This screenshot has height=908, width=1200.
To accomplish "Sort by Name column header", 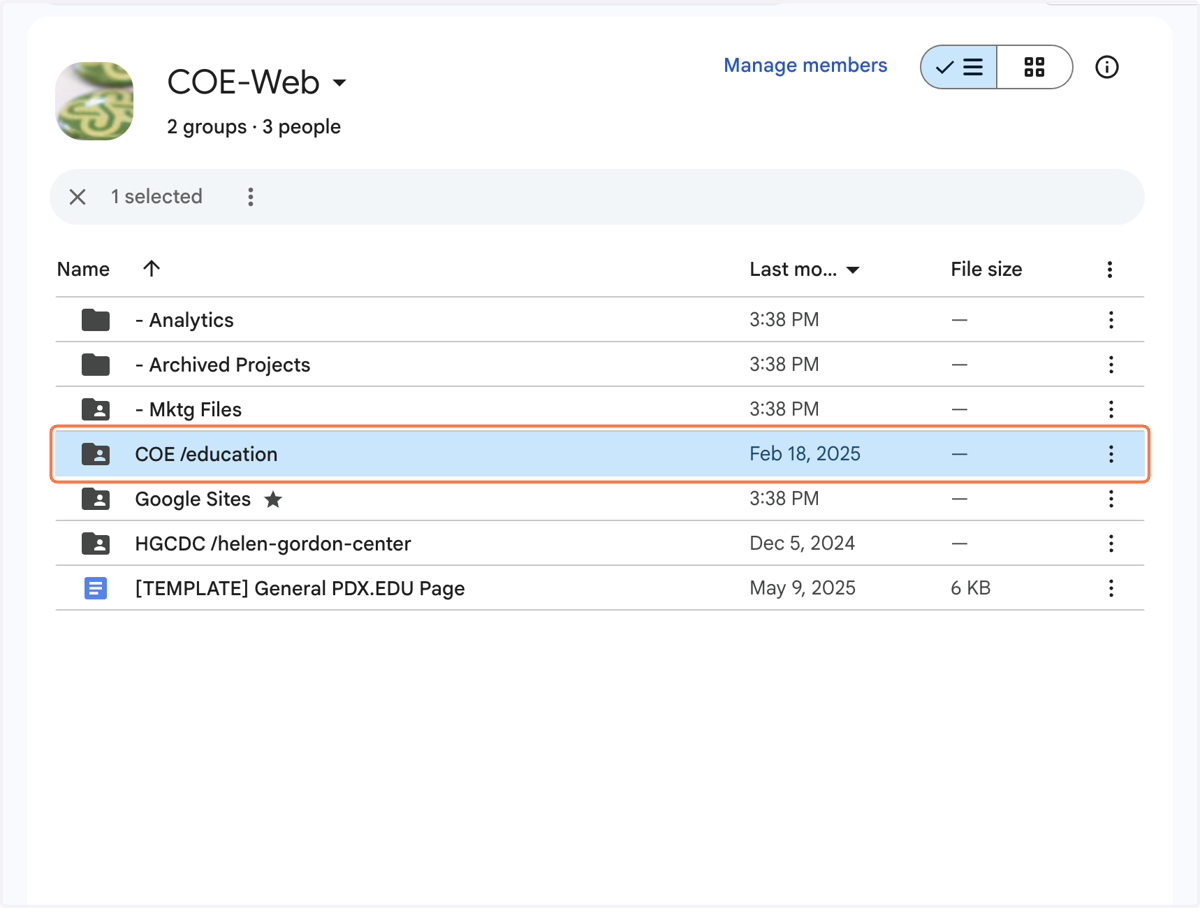I will (83, 269).
